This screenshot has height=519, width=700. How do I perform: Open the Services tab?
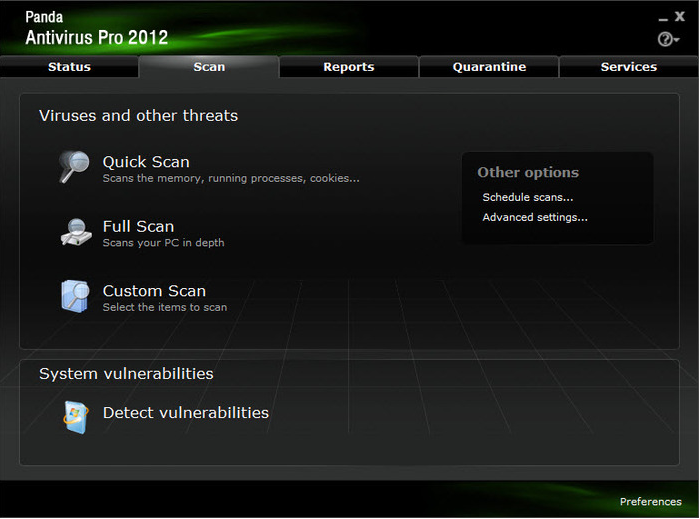[629, 67]
